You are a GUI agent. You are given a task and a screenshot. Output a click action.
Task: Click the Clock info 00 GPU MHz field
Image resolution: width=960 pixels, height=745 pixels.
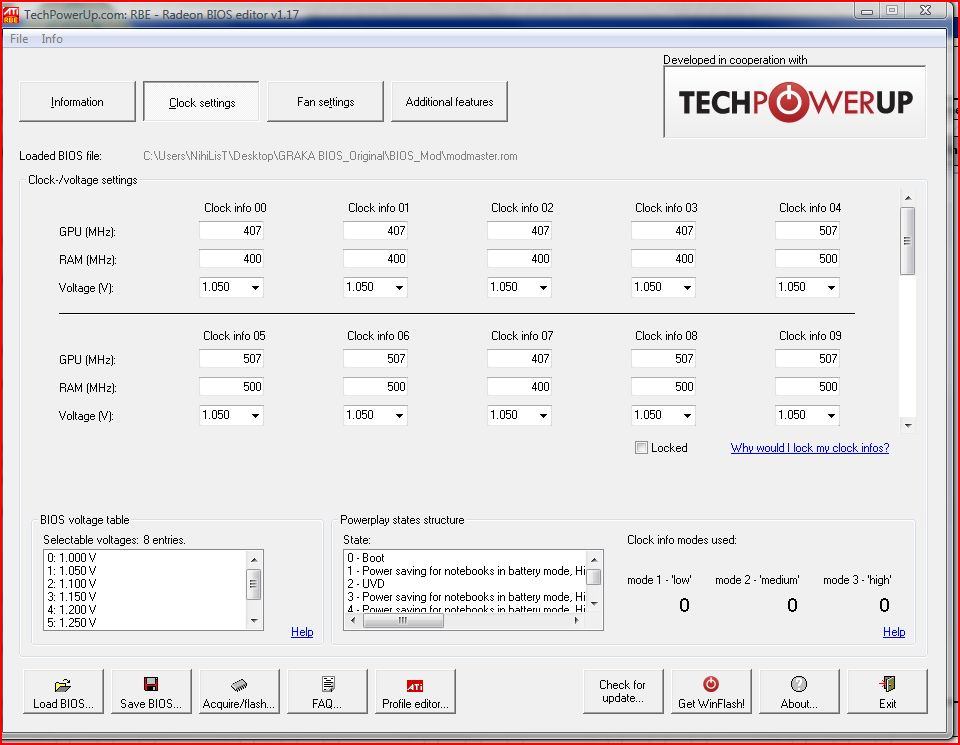[231, 231]
